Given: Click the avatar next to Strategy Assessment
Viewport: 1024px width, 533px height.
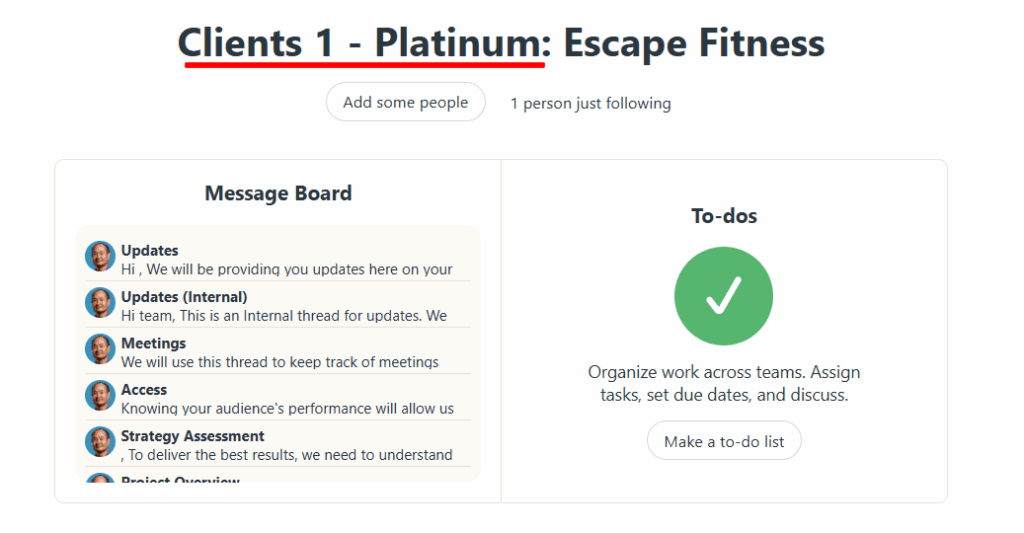Looking at the screenshot, I should tap(100, 441).
